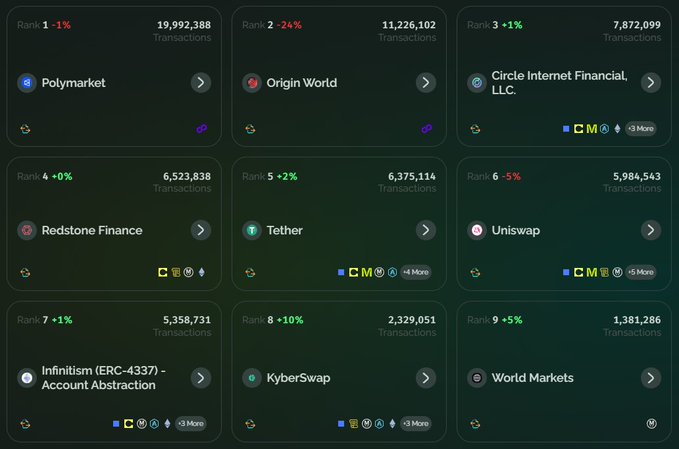Click the Ethereum diamond icon on Redstone Finance card
This screenshot has height=449, width=679.
[202, 272]
